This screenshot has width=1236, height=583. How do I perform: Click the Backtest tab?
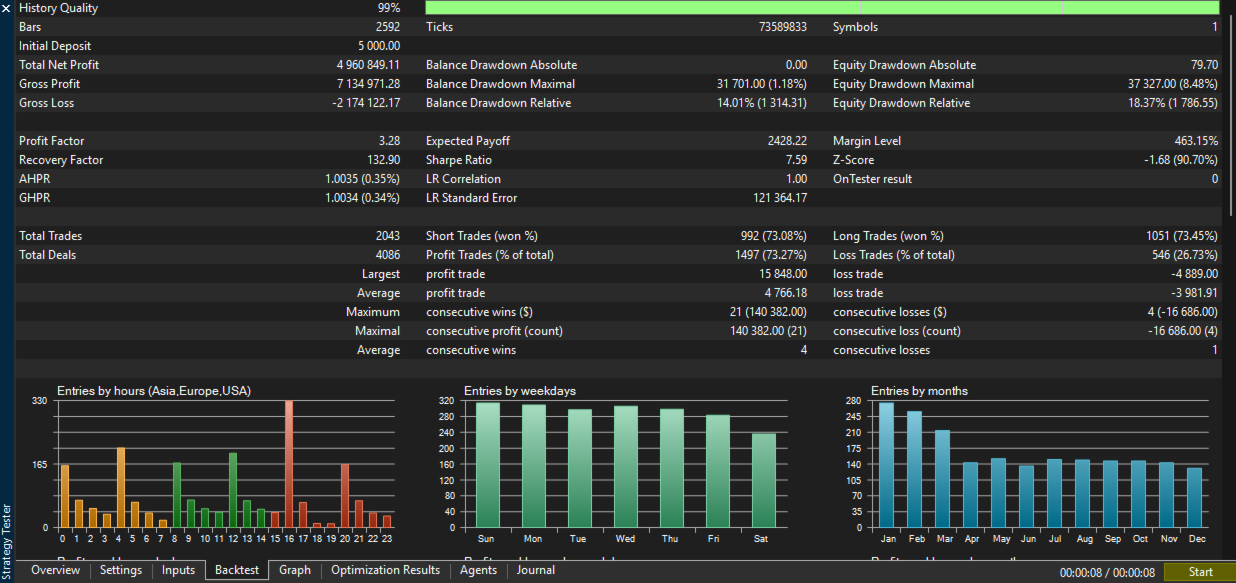click(237, 571)
